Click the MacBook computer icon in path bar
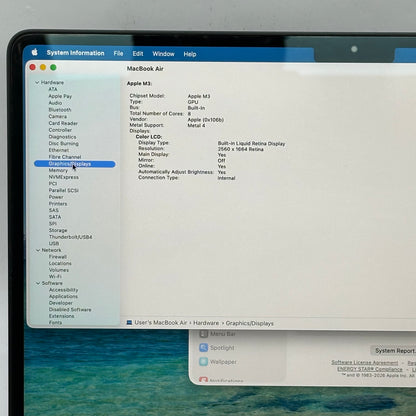 pos(129,322)
